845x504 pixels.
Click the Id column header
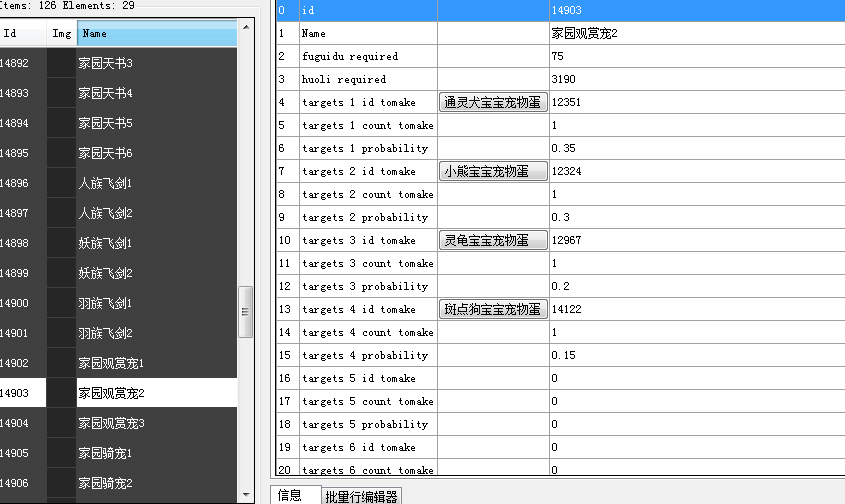[23, 33]
